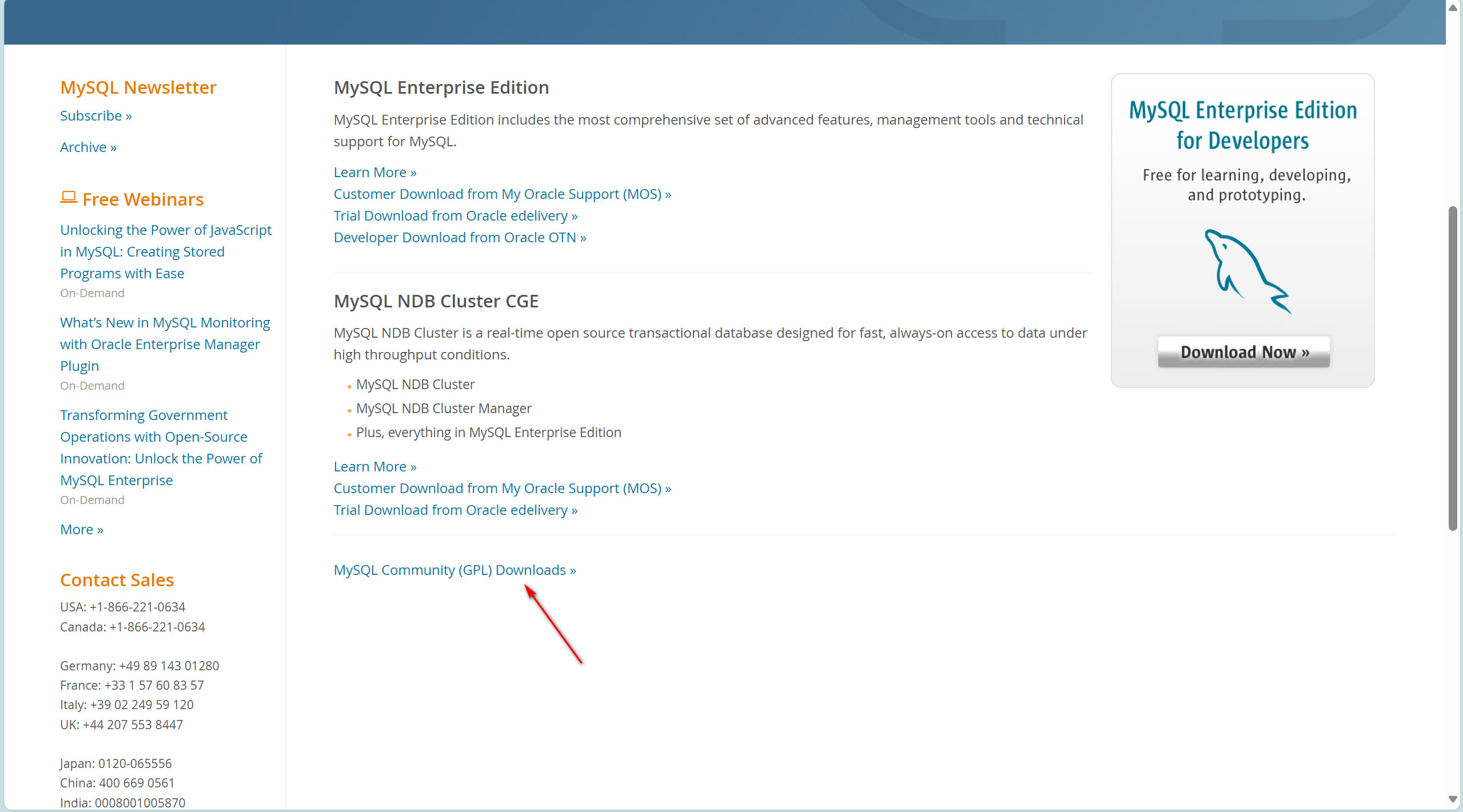Click the vertical scrollbar thumb
Viewport: 1463px width, 812px height.
click(1453, 369)
